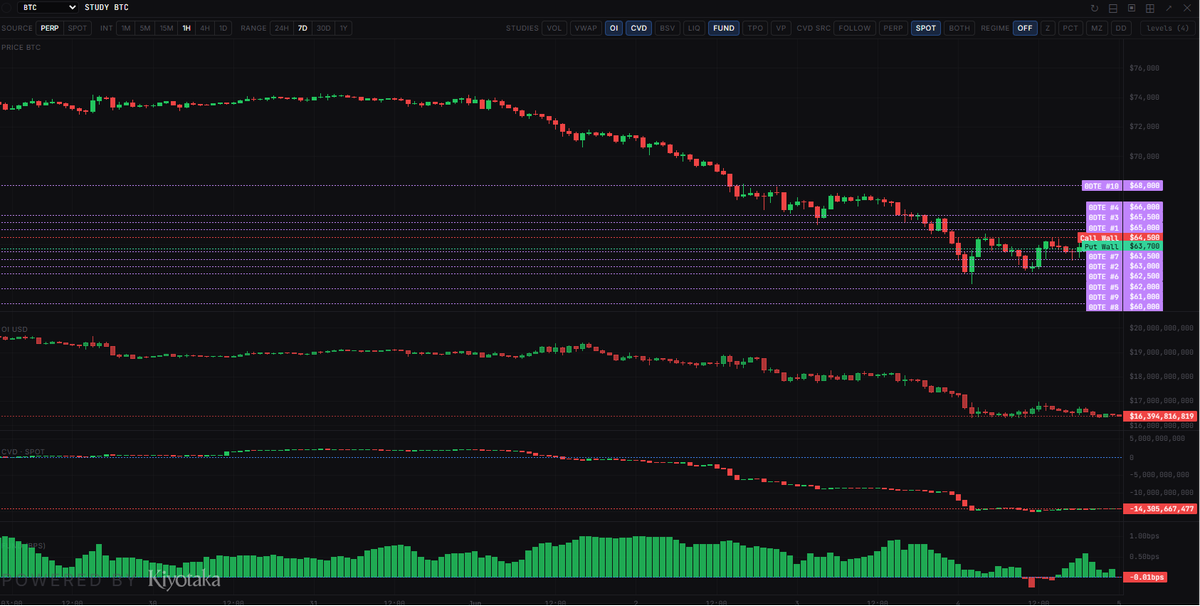The width and height of the screenshot is (1200, 606).
Task: Enable the BSV study
Action: click(667, 28)
